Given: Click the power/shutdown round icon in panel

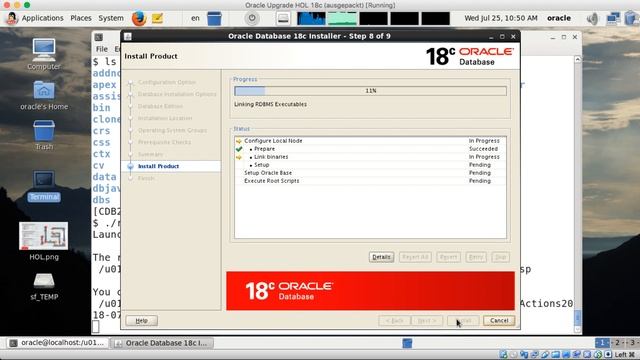Looking at the screenshot, I should 252,18.
